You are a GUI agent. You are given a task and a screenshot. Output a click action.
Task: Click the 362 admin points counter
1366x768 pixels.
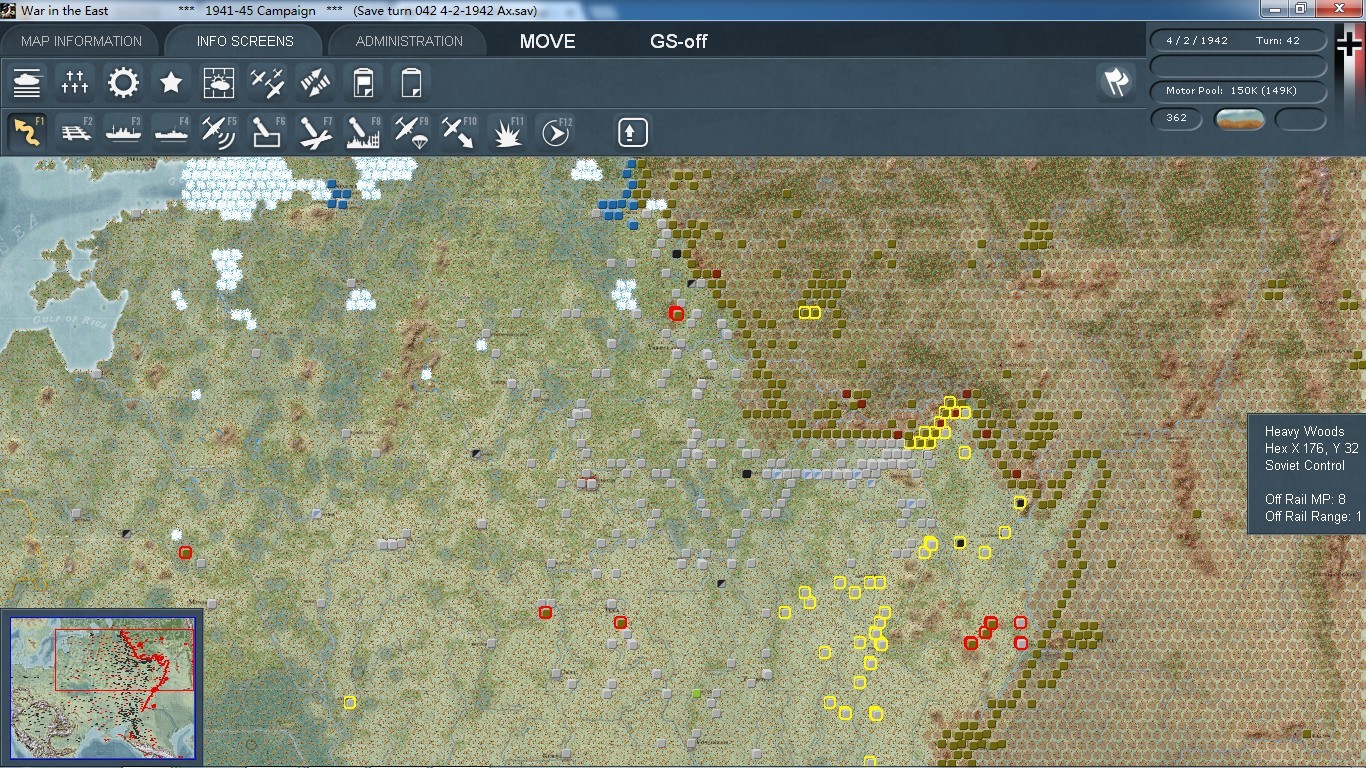[x=1177, y=118]
